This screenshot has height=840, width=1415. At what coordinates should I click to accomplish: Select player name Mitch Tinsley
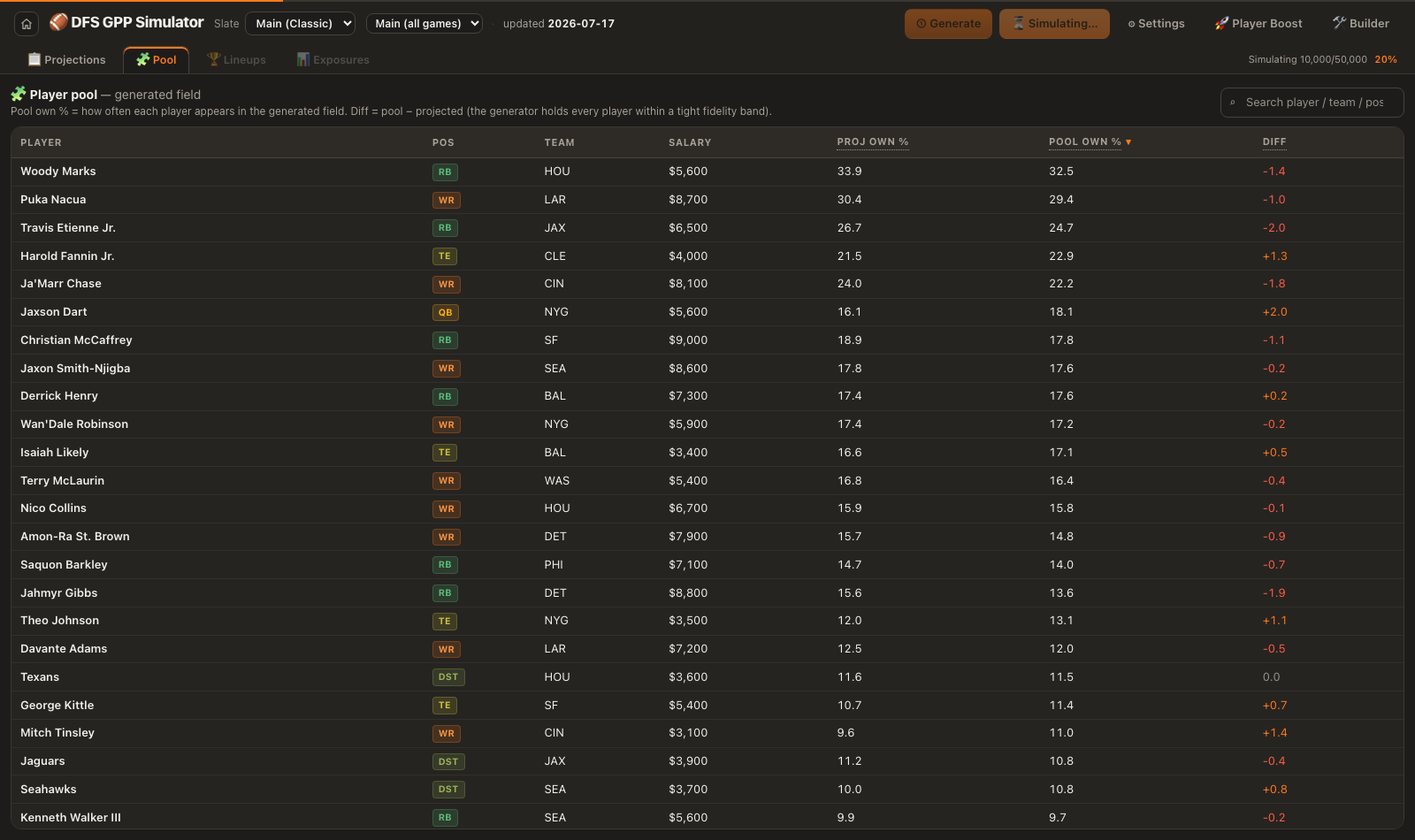coord(57,733)
